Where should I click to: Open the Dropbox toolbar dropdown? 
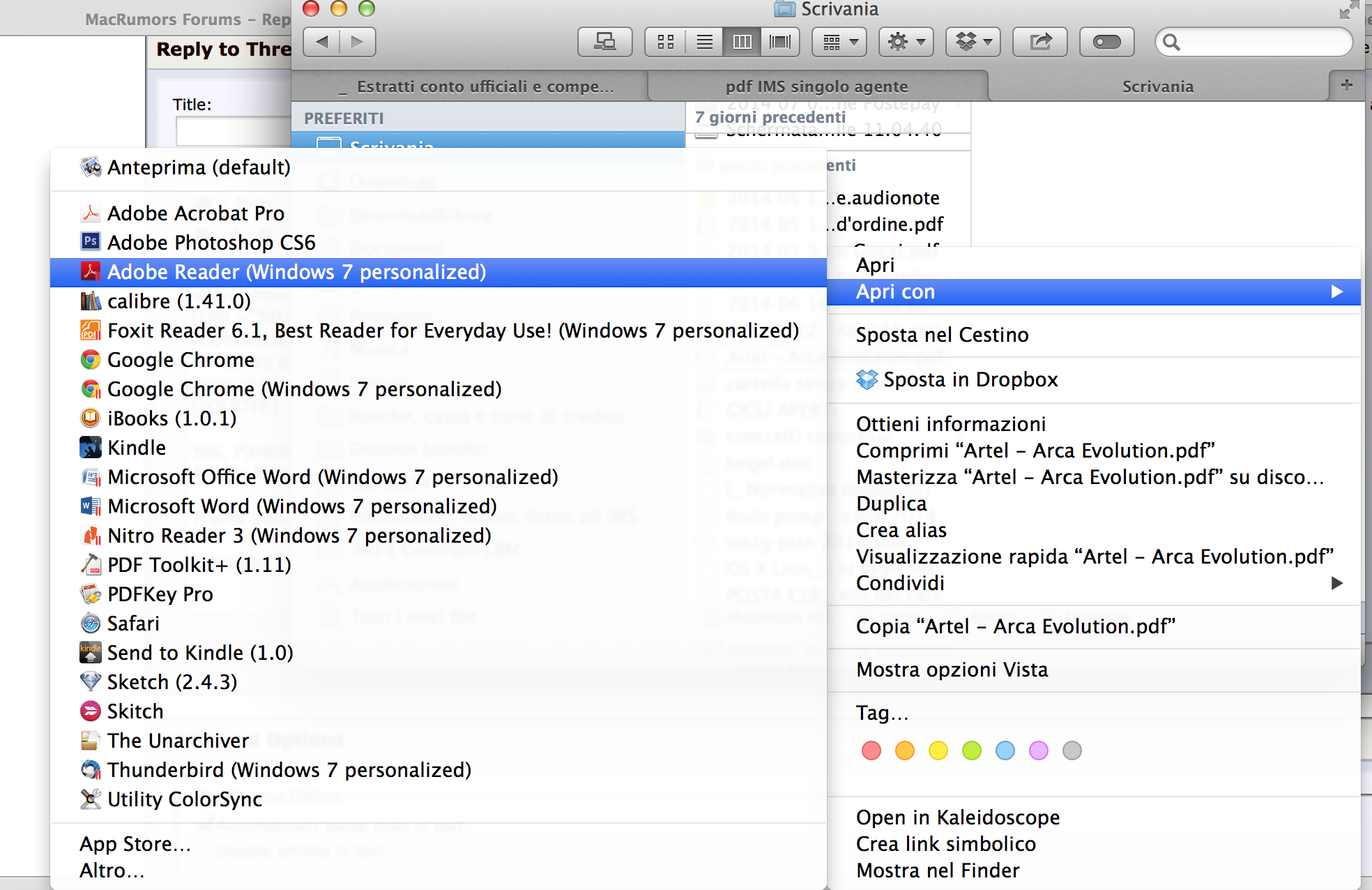click(973, 42)
